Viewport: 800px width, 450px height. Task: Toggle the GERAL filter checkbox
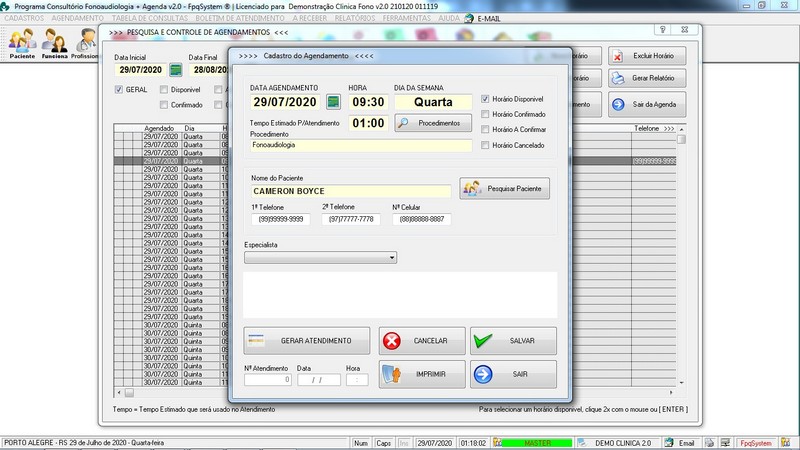119,90
